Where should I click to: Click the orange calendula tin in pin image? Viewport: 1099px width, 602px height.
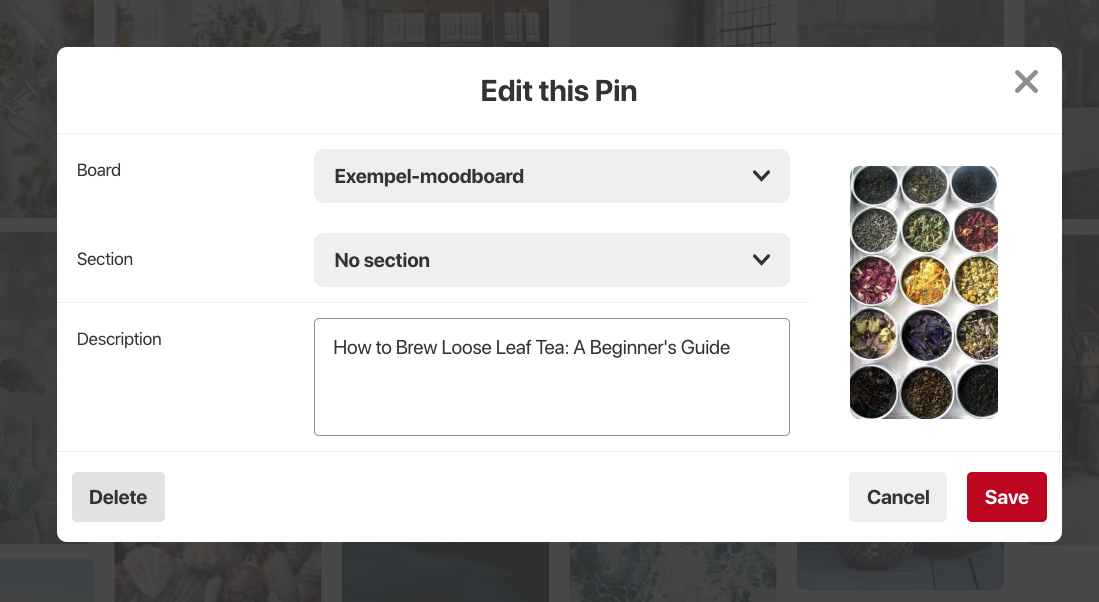click(925, 280)
